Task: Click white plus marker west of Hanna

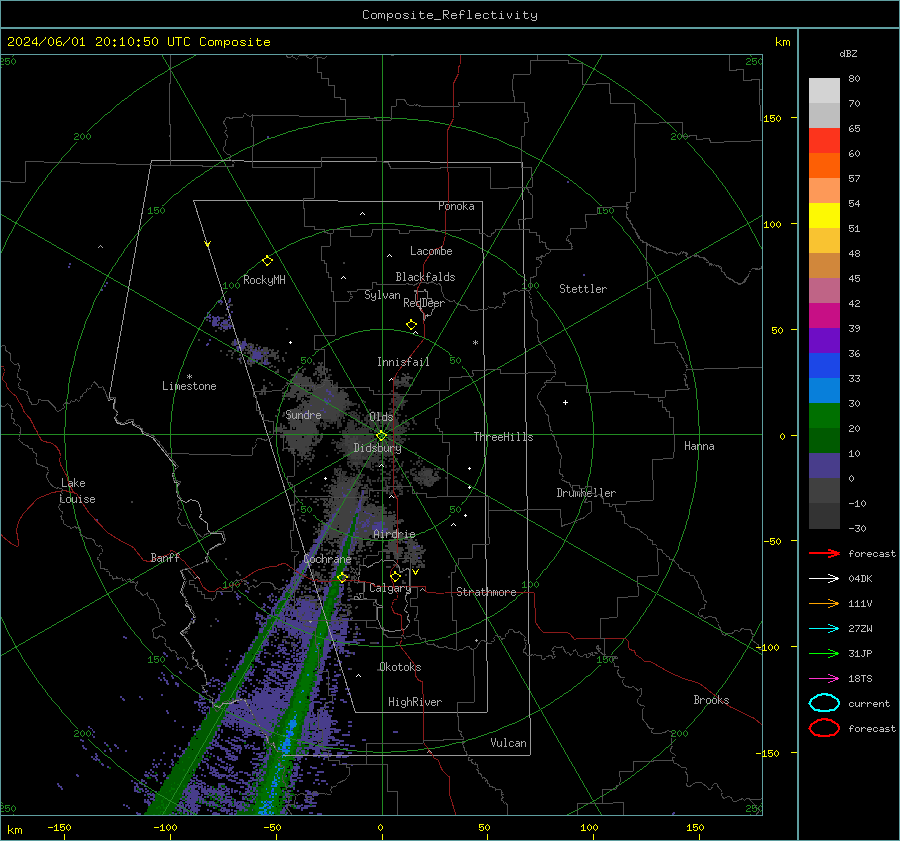Action: pos(565,402)
